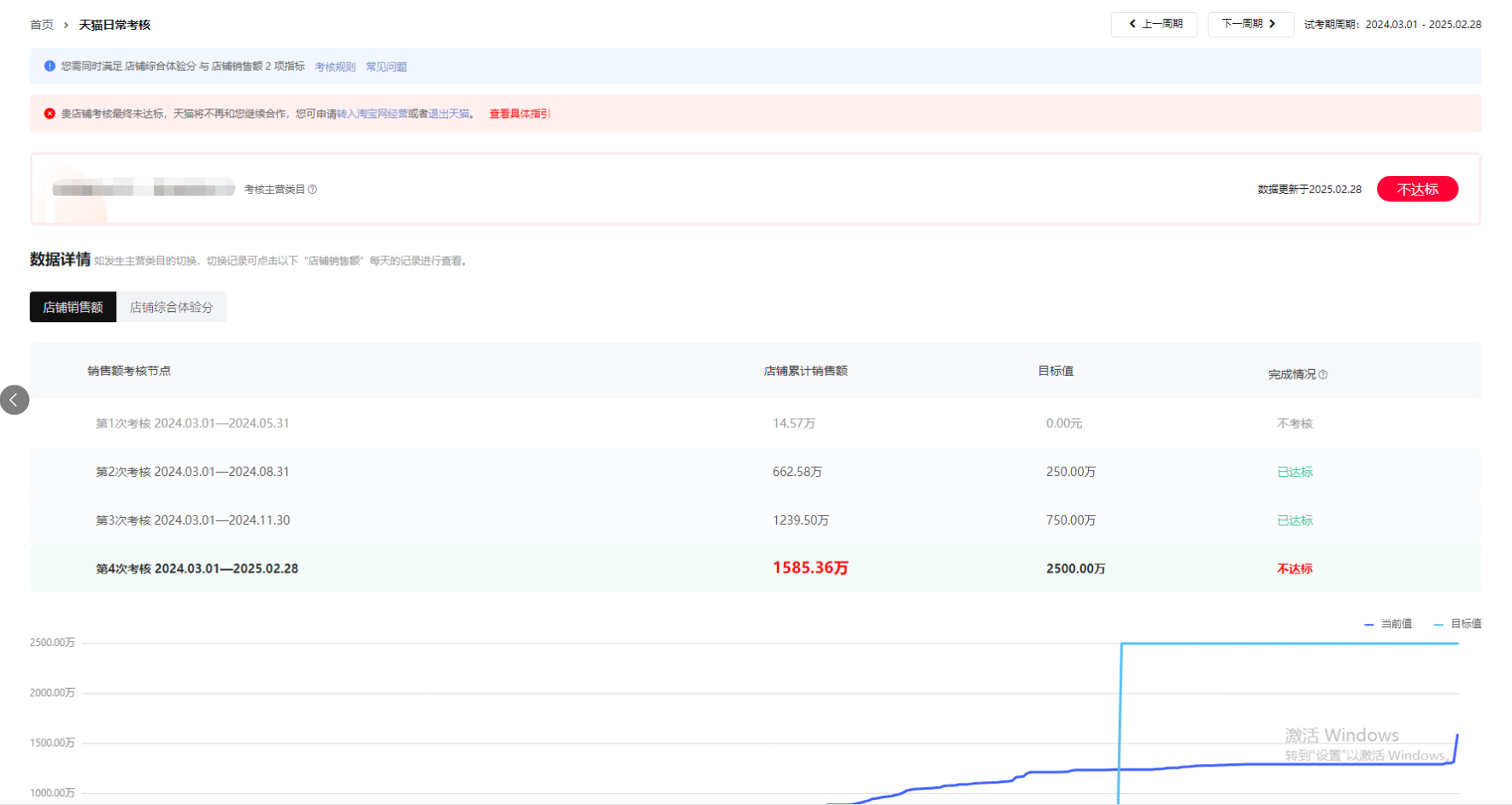Go to previous period with 上一周期
The height and width of the screenshot is (805, 1512).
coord(1154,24)
